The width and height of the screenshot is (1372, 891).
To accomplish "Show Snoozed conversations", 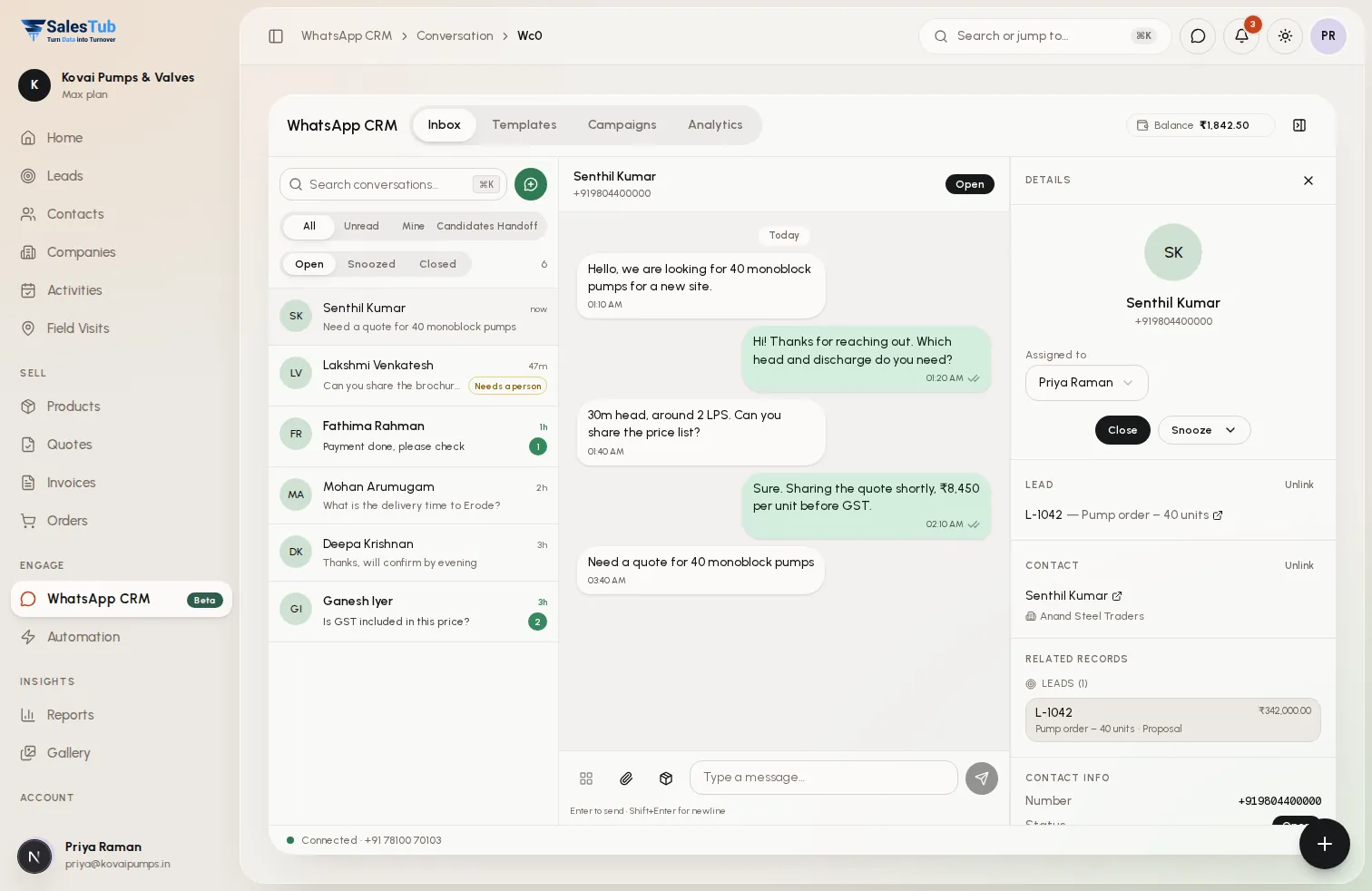I will (x=371, y=264).
